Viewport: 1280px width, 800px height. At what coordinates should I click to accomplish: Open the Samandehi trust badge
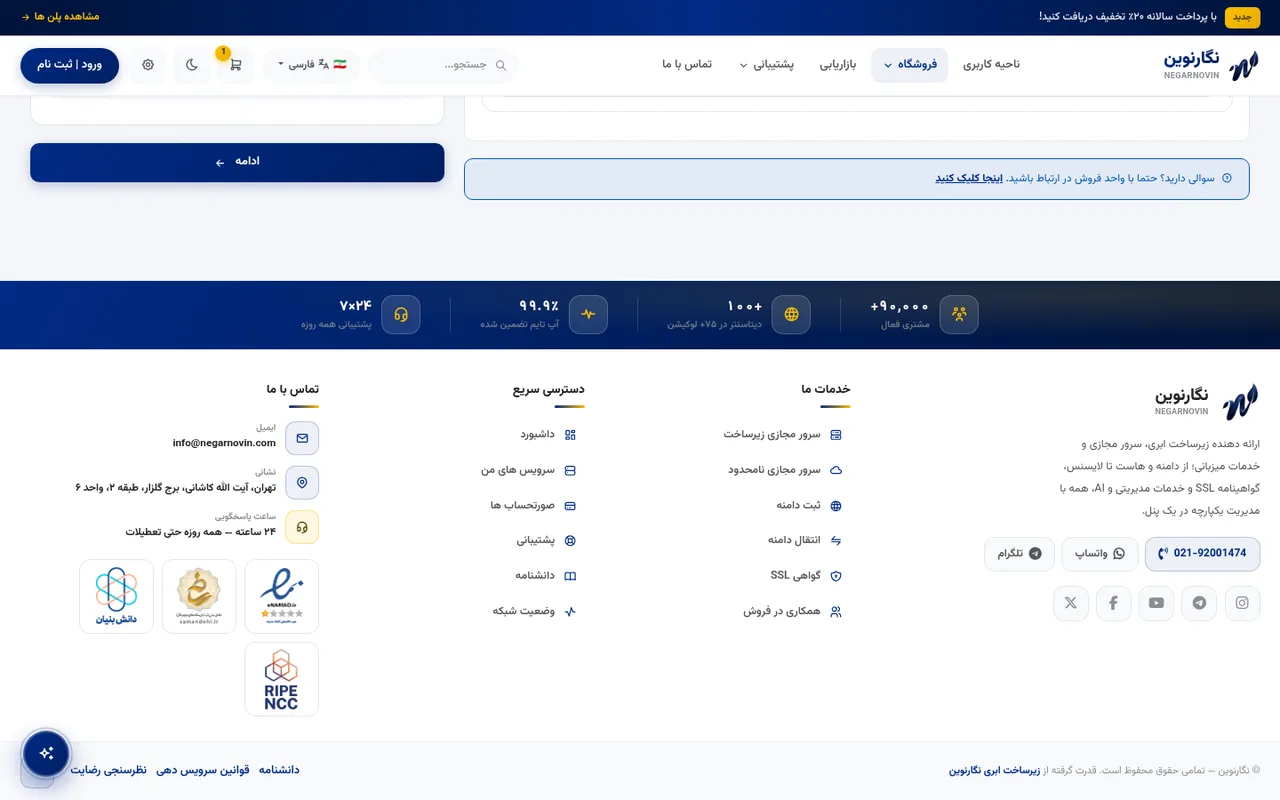click(x=199, y=596)
